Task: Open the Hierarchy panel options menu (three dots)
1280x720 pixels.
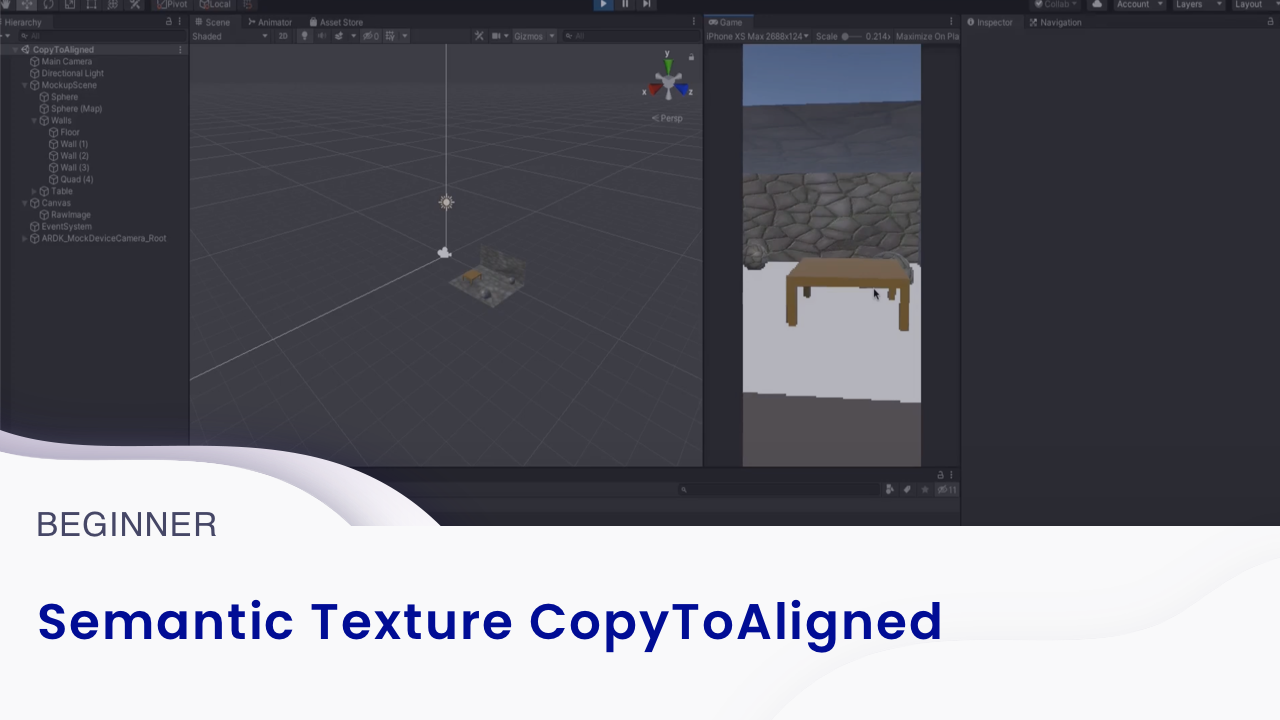Action: coord(180,21)
